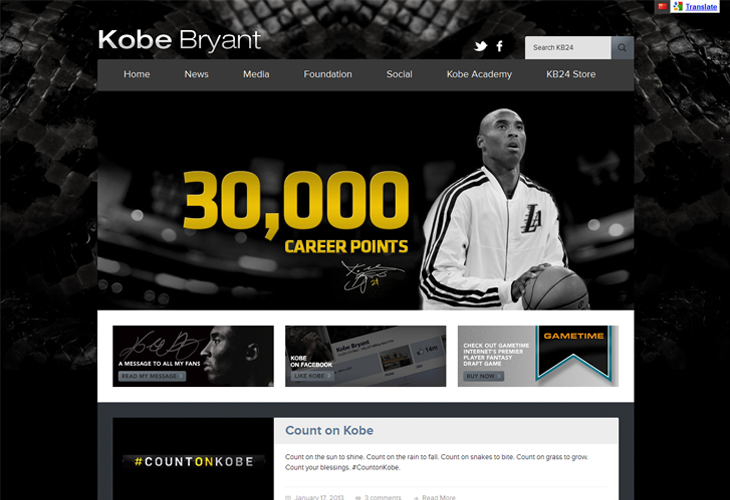Viewport: 730px width, 500px height.
Task: Open the KB24 Store menu item
Action: point(571,74)
